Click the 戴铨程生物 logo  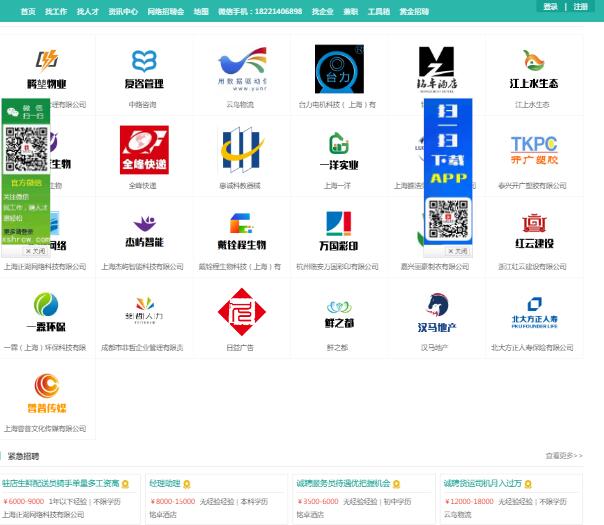242,231
